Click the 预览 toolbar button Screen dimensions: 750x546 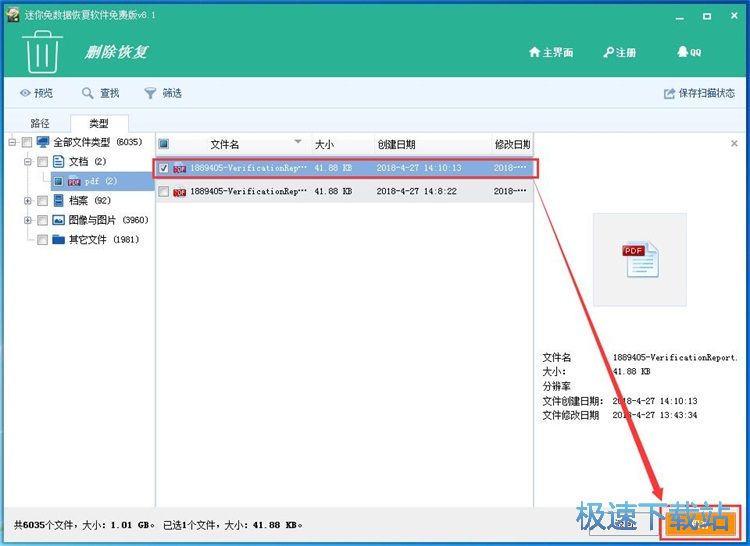36,93
